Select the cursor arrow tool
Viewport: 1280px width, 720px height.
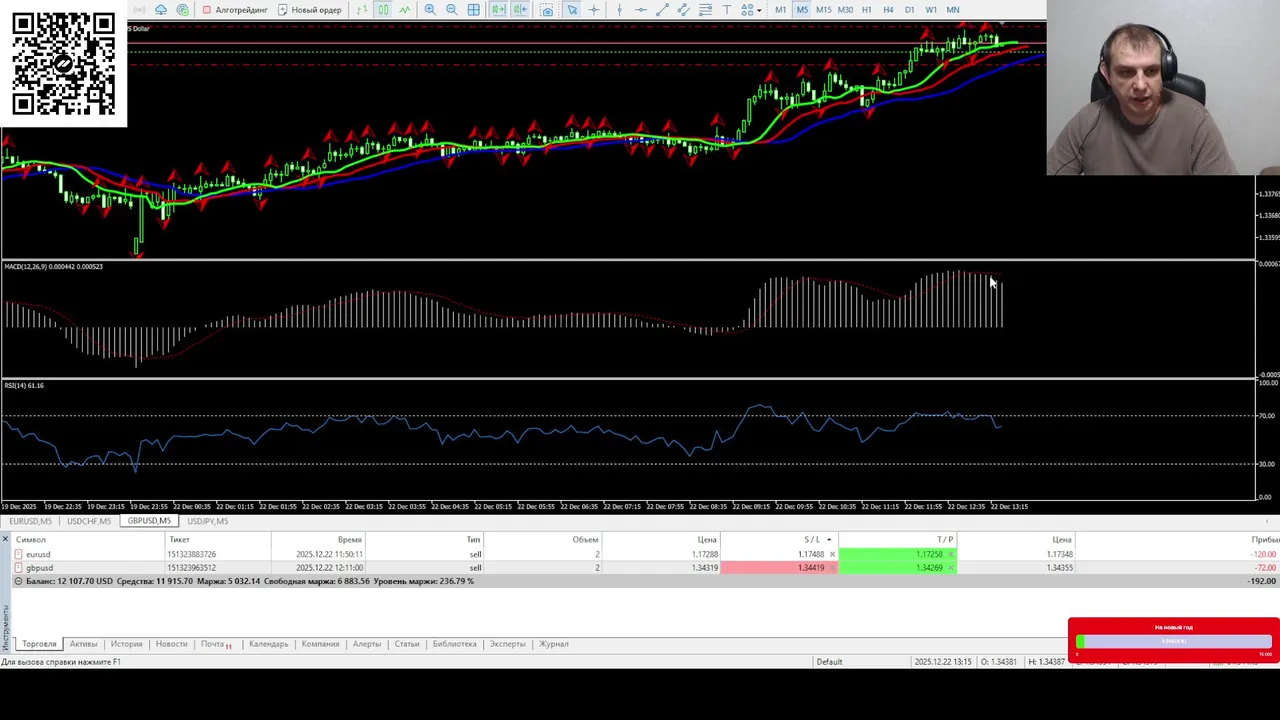(x=572, y=9)
